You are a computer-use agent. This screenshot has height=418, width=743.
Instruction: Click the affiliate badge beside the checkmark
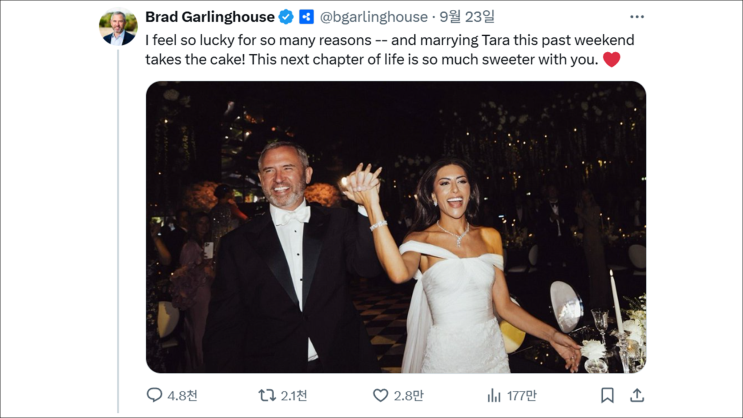point(306,17)
